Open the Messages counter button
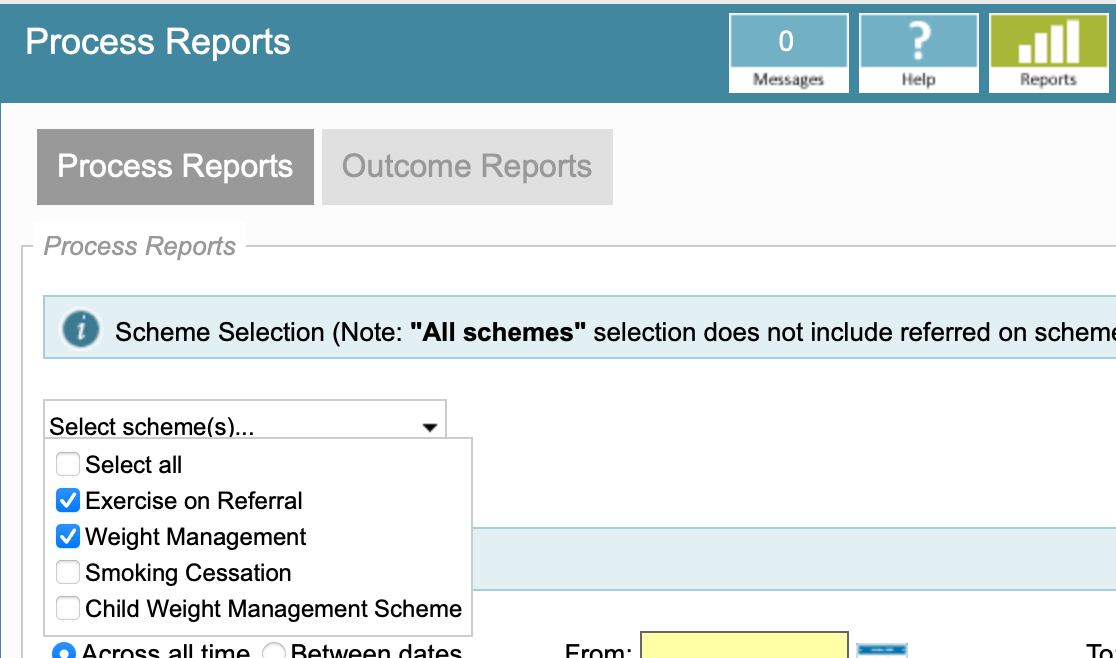 tap(788, 53)
